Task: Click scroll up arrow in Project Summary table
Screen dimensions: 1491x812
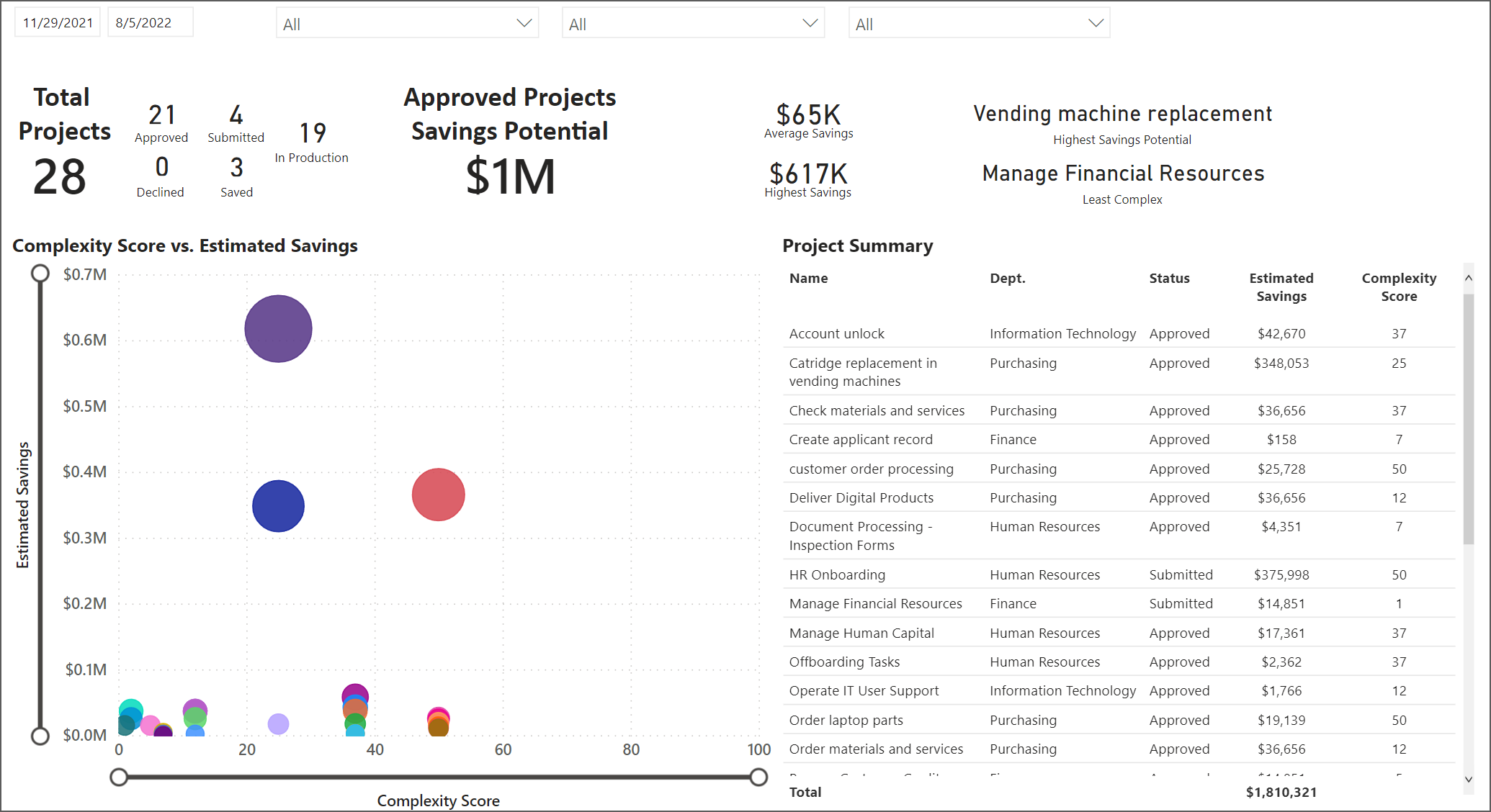Action: pyautogui.click(x=1468, y=278)
